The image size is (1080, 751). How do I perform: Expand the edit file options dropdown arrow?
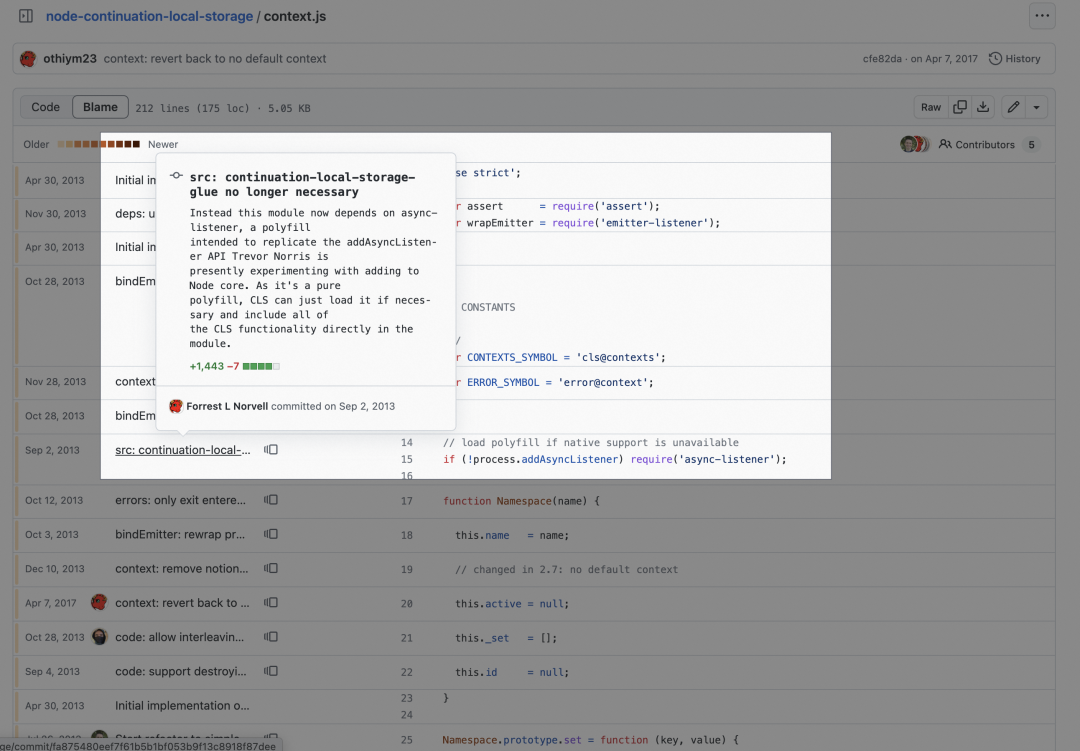1036,107
